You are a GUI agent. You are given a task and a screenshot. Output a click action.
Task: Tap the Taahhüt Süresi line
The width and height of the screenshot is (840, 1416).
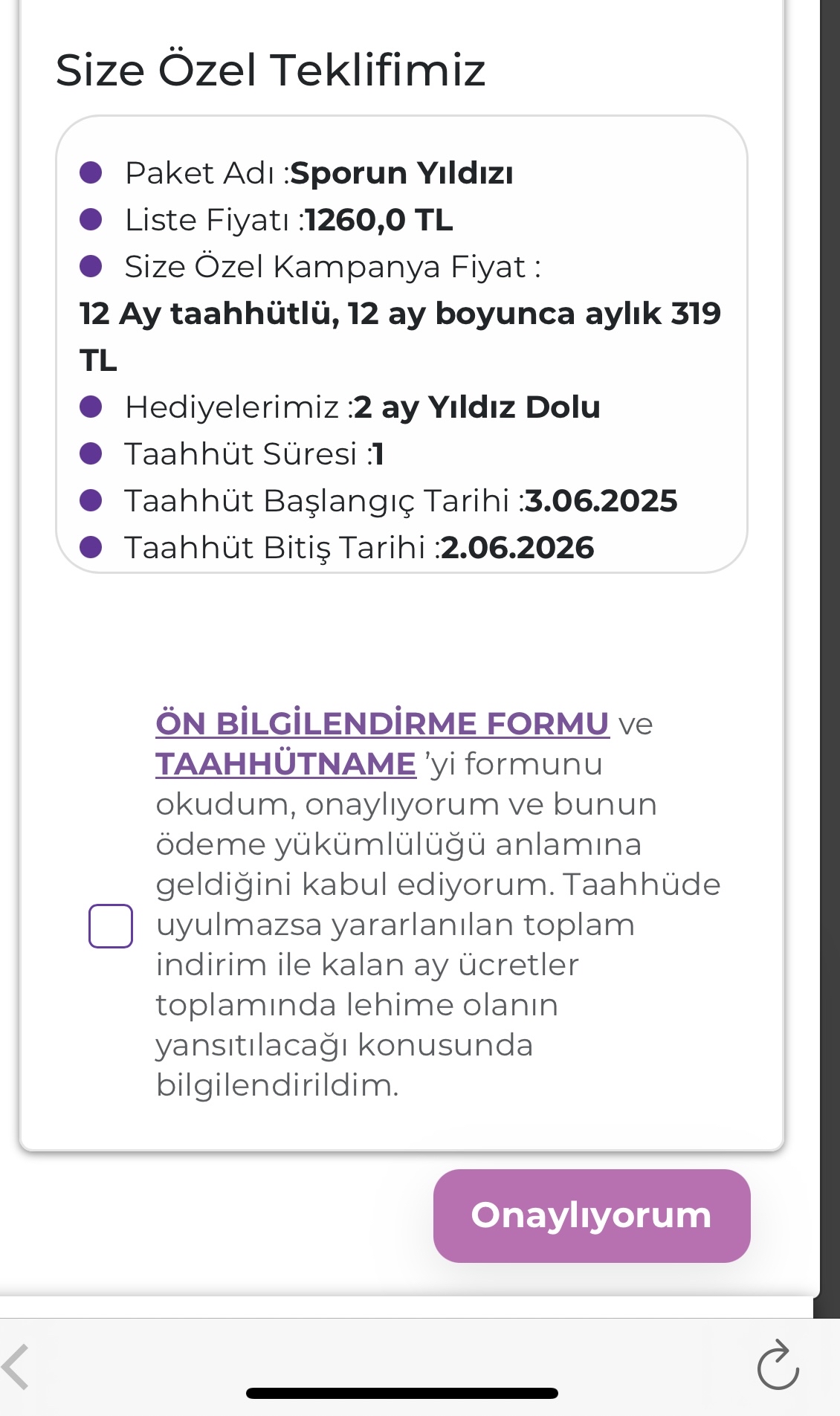253,454
